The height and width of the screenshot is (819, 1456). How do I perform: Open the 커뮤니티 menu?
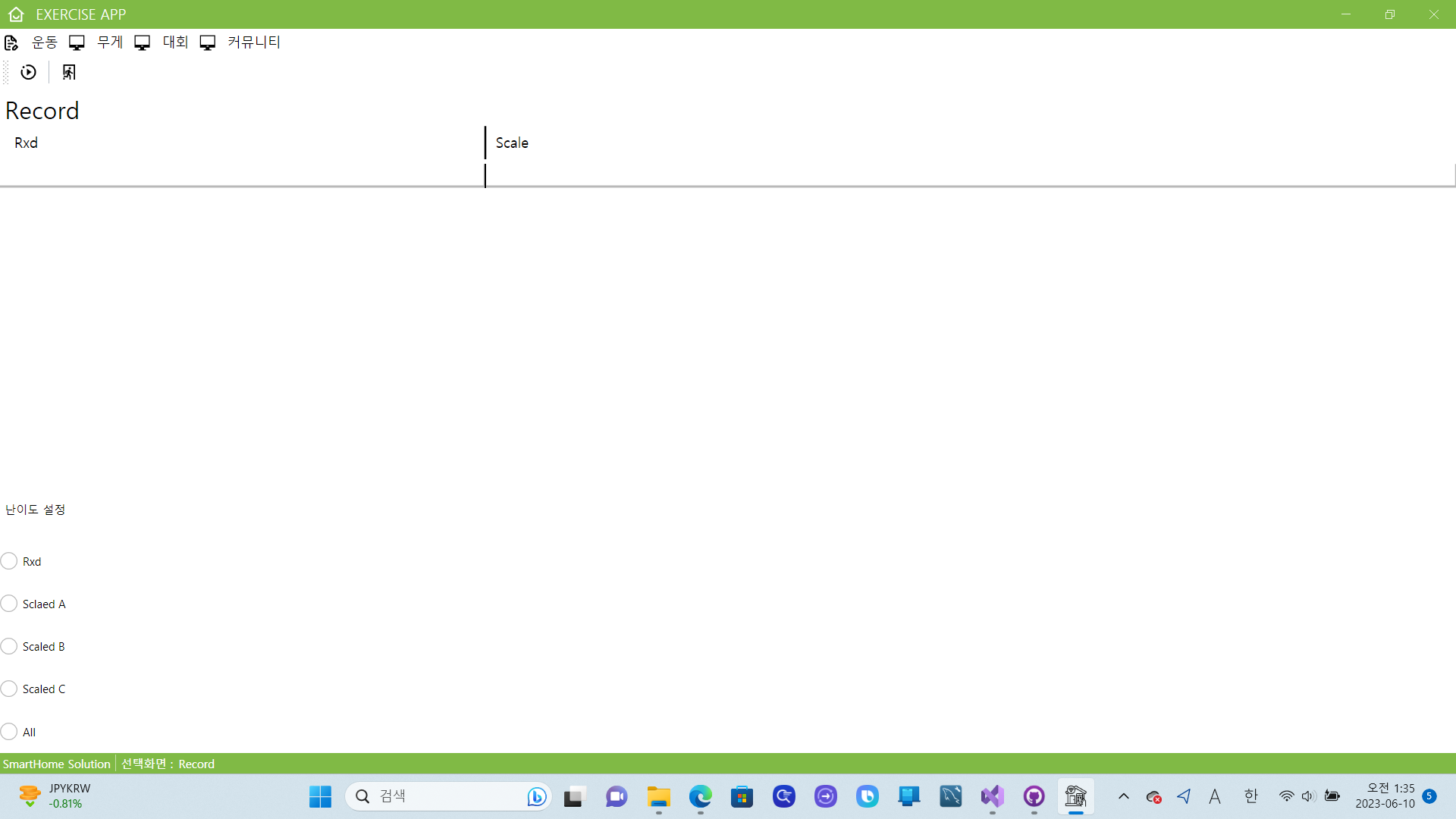[x=253, y=42]
